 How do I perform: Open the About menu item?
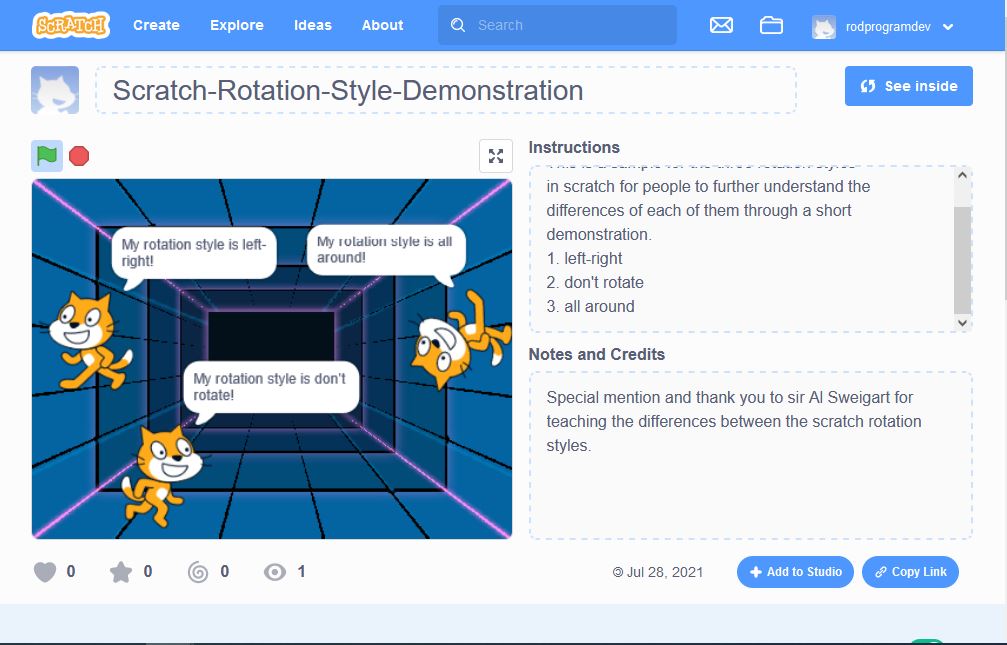pyautogui.click(x=382, y=25)
